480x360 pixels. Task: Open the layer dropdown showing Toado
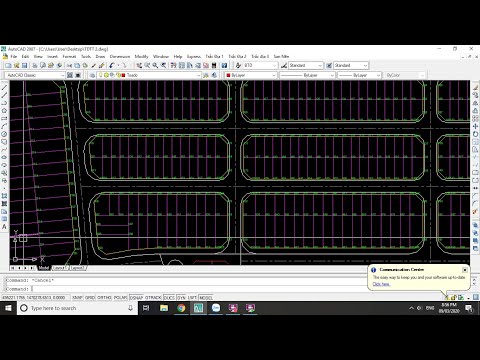point(149,75)
